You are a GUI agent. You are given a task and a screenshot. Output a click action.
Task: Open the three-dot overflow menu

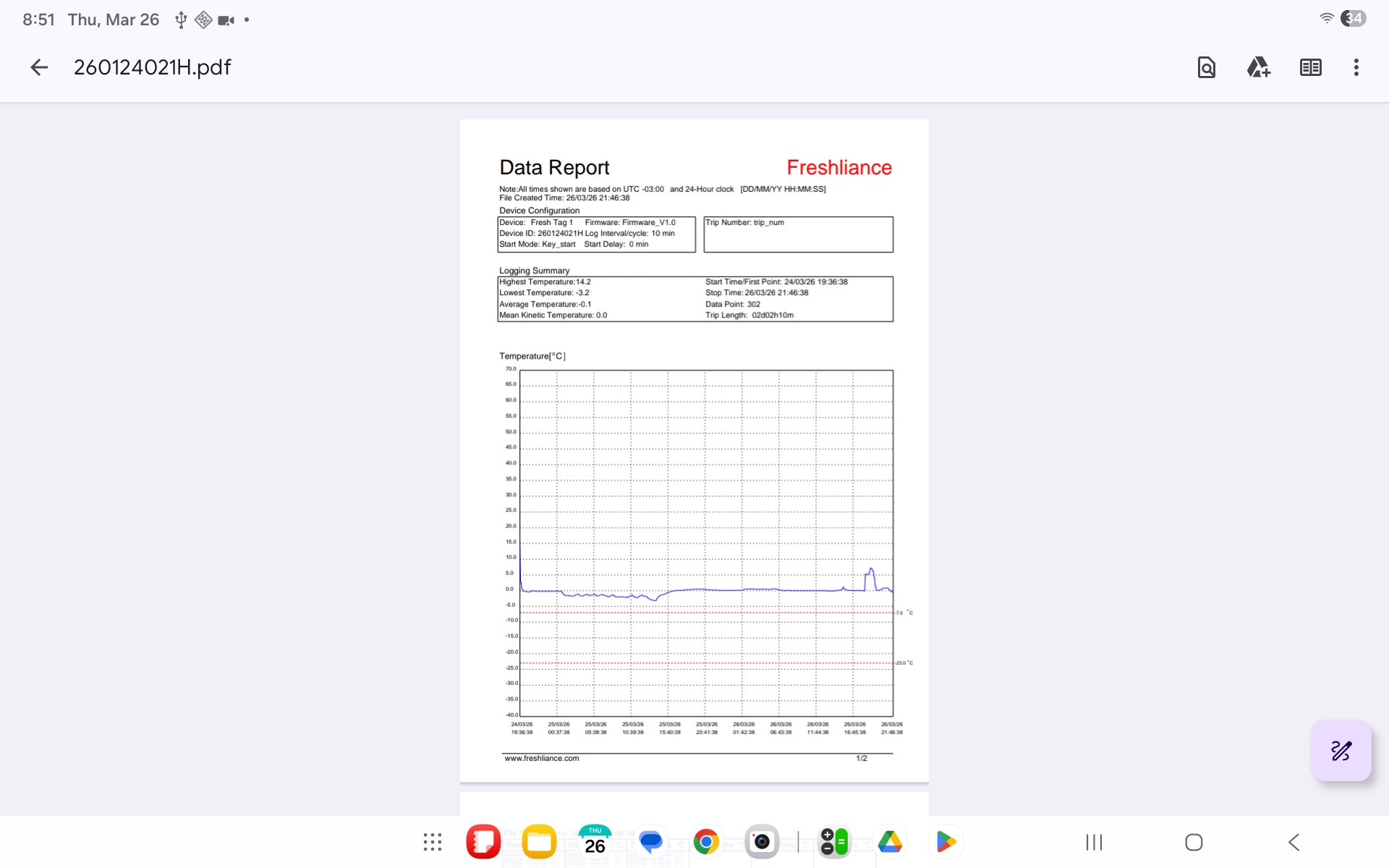click(1356, 67)
